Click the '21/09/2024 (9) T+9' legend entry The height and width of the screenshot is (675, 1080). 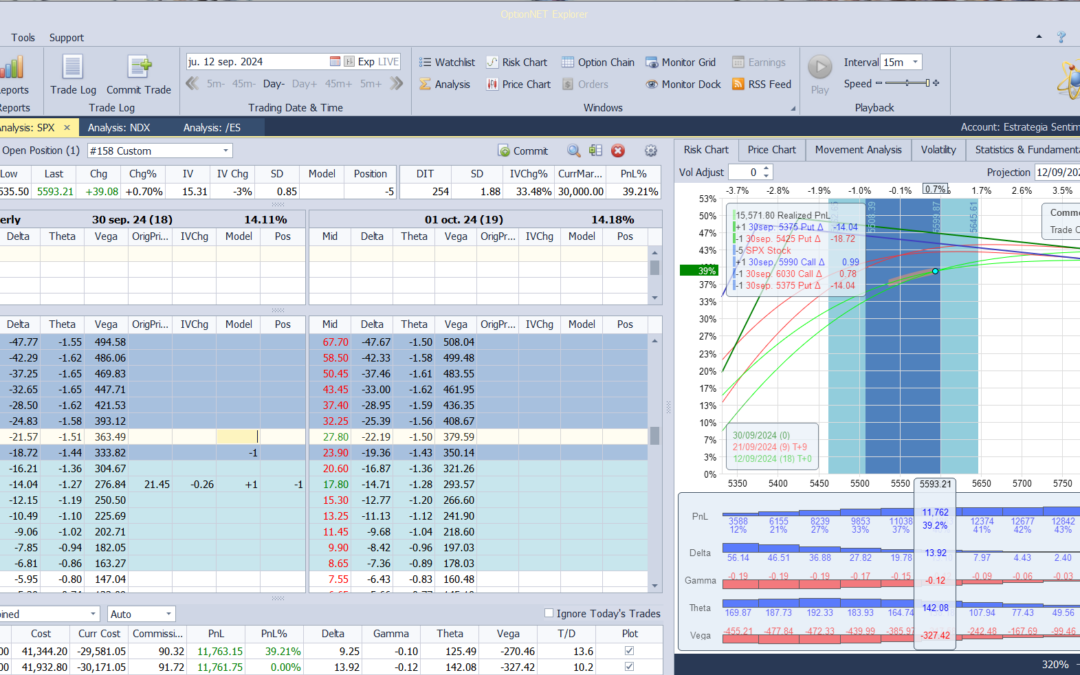pos(771,447)
